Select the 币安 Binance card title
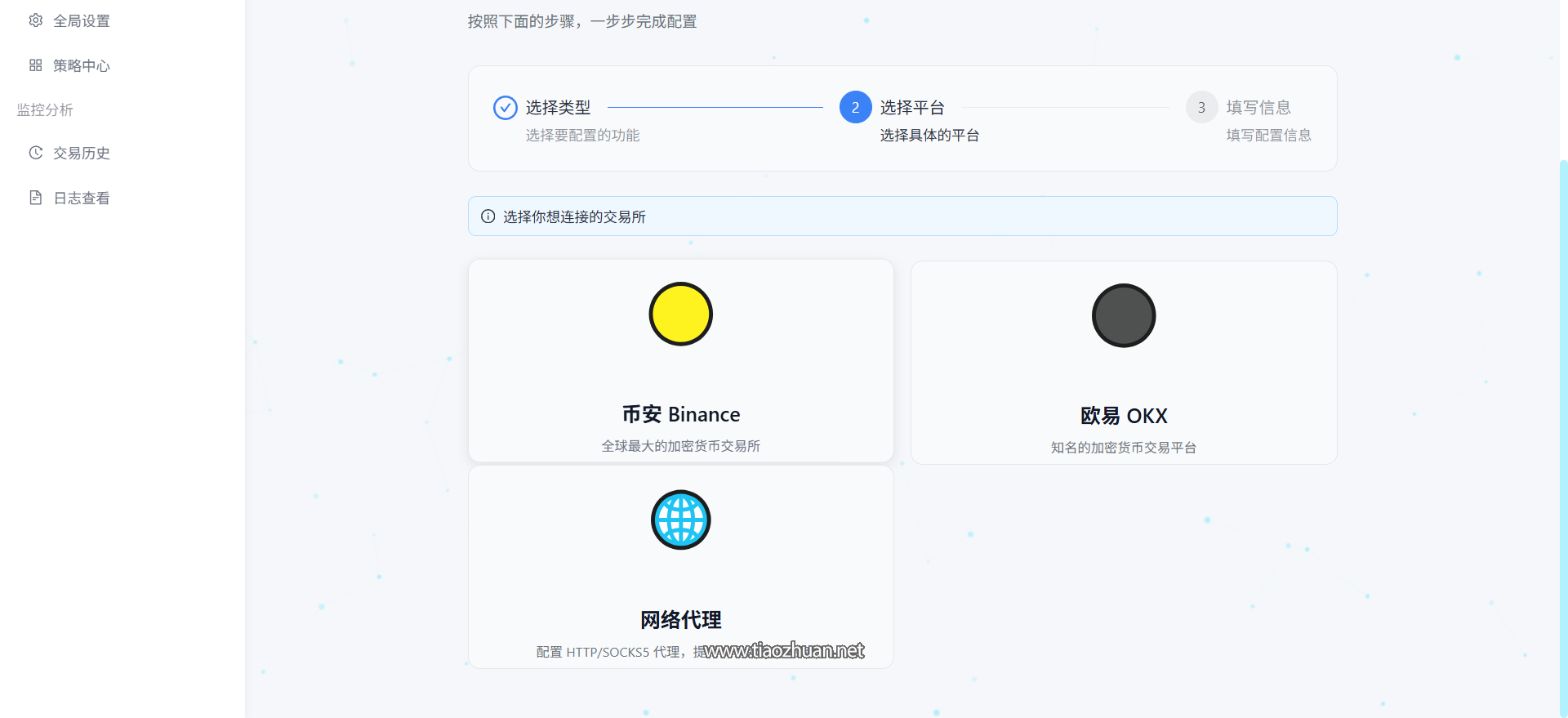1568x718 pixels. 680,415
